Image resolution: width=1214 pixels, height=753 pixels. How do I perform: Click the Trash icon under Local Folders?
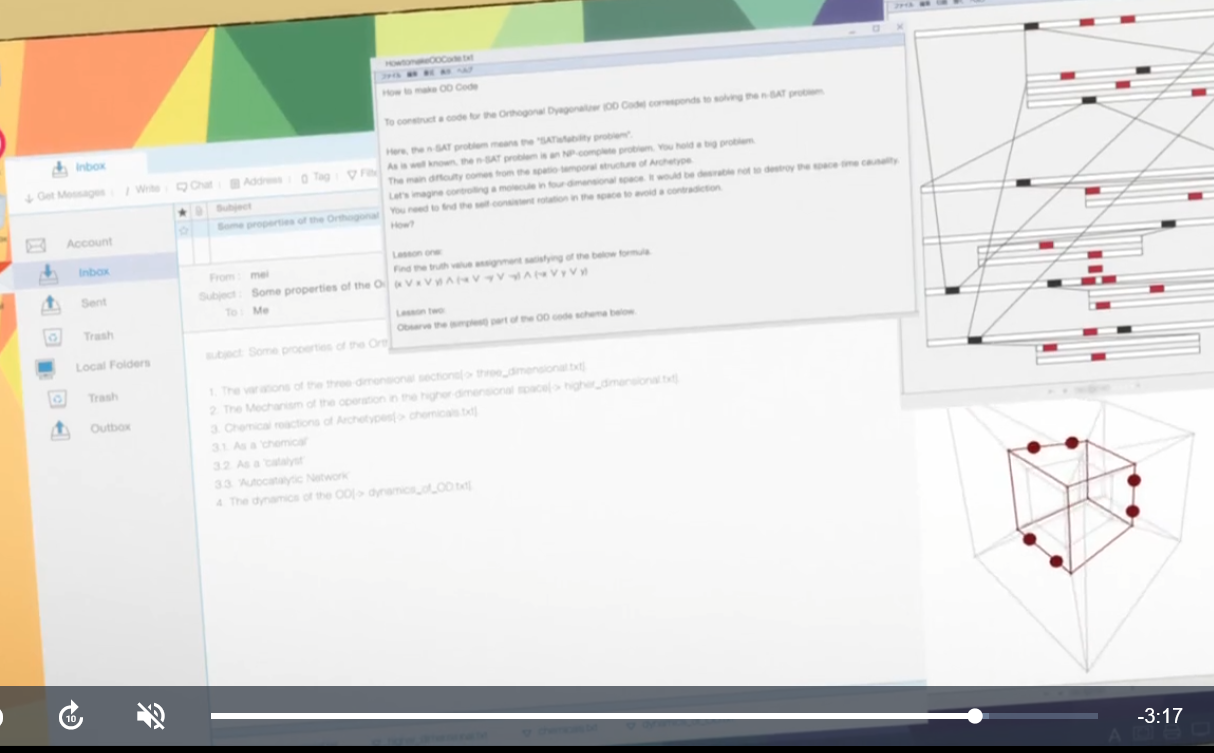coord(58,399)
